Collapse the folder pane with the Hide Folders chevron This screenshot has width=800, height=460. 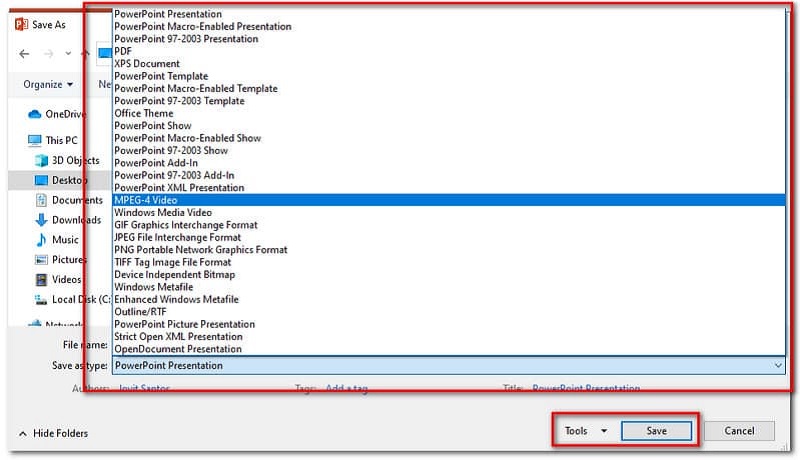(22, 433)
